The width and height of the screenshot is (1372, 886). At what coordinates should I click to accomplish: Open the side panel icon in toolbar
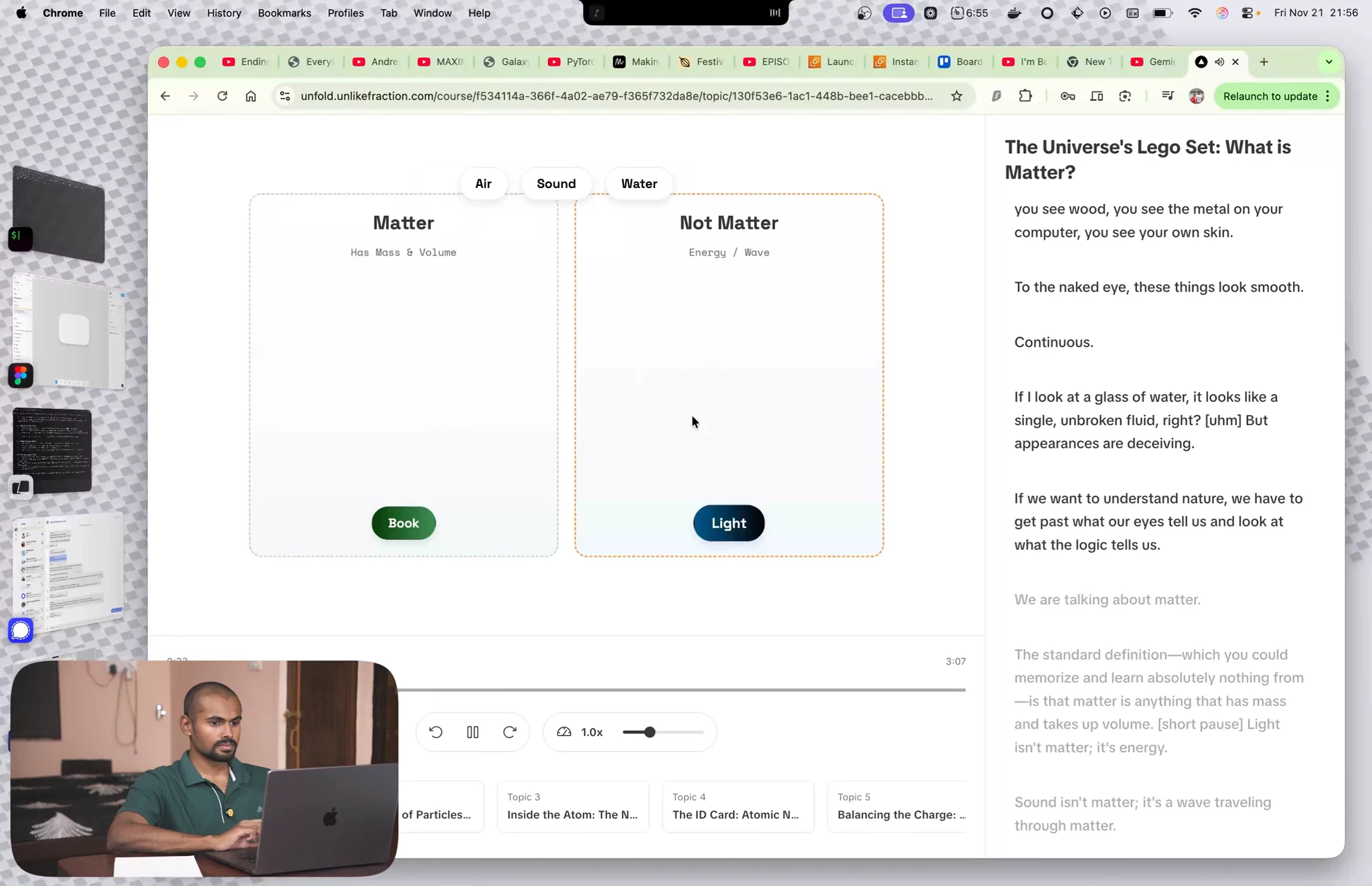pos(1096,96)
